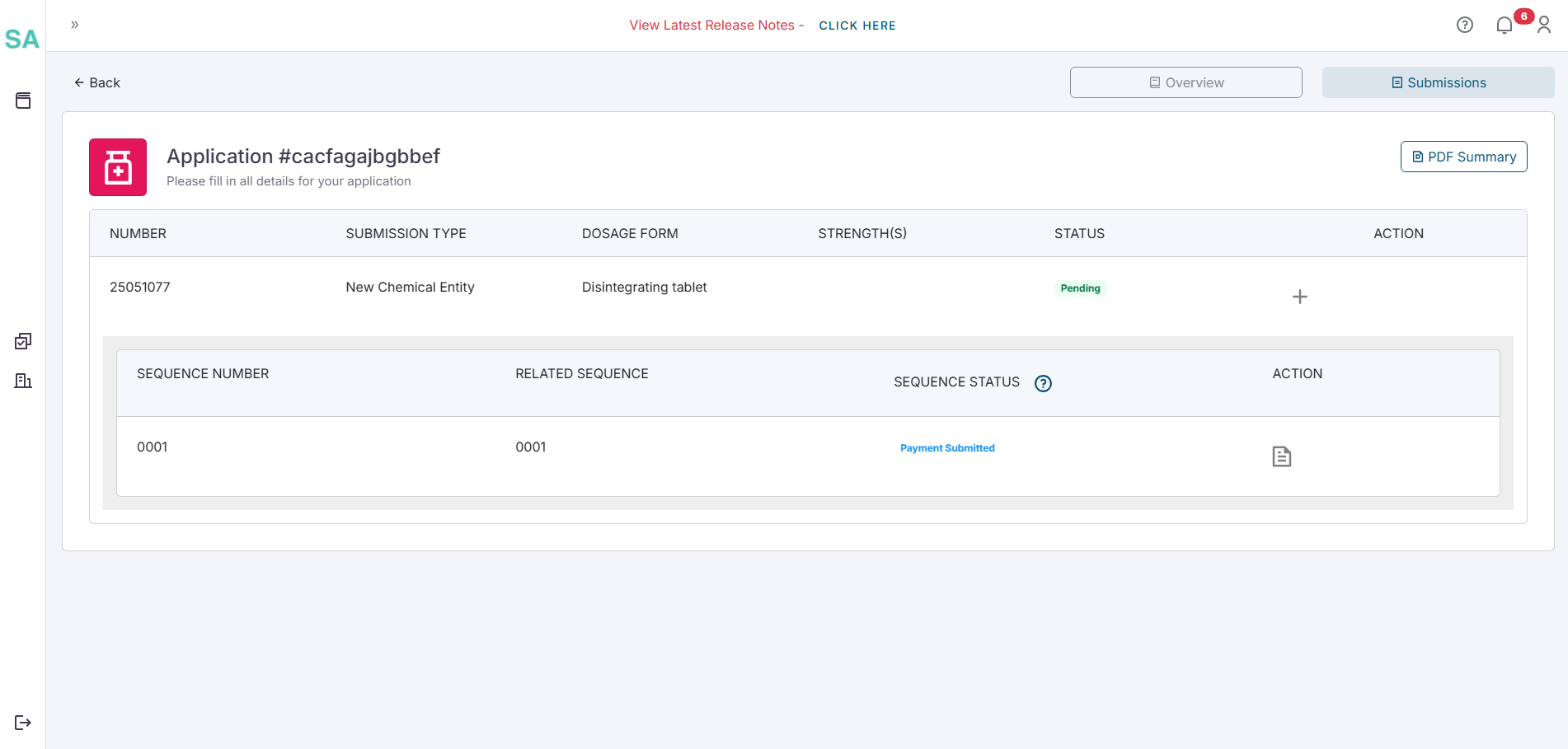Click the Pending status badge

(x=1080, y=288)
